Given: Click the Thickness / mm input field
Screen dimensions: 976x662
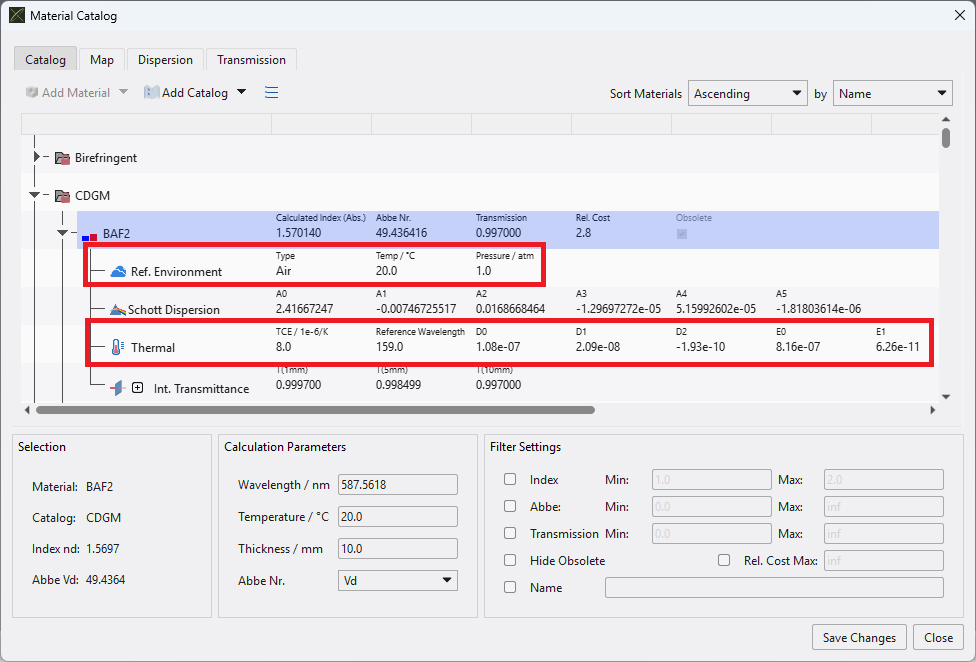Looking at the screenshot, I should click(x=398, y=549).
